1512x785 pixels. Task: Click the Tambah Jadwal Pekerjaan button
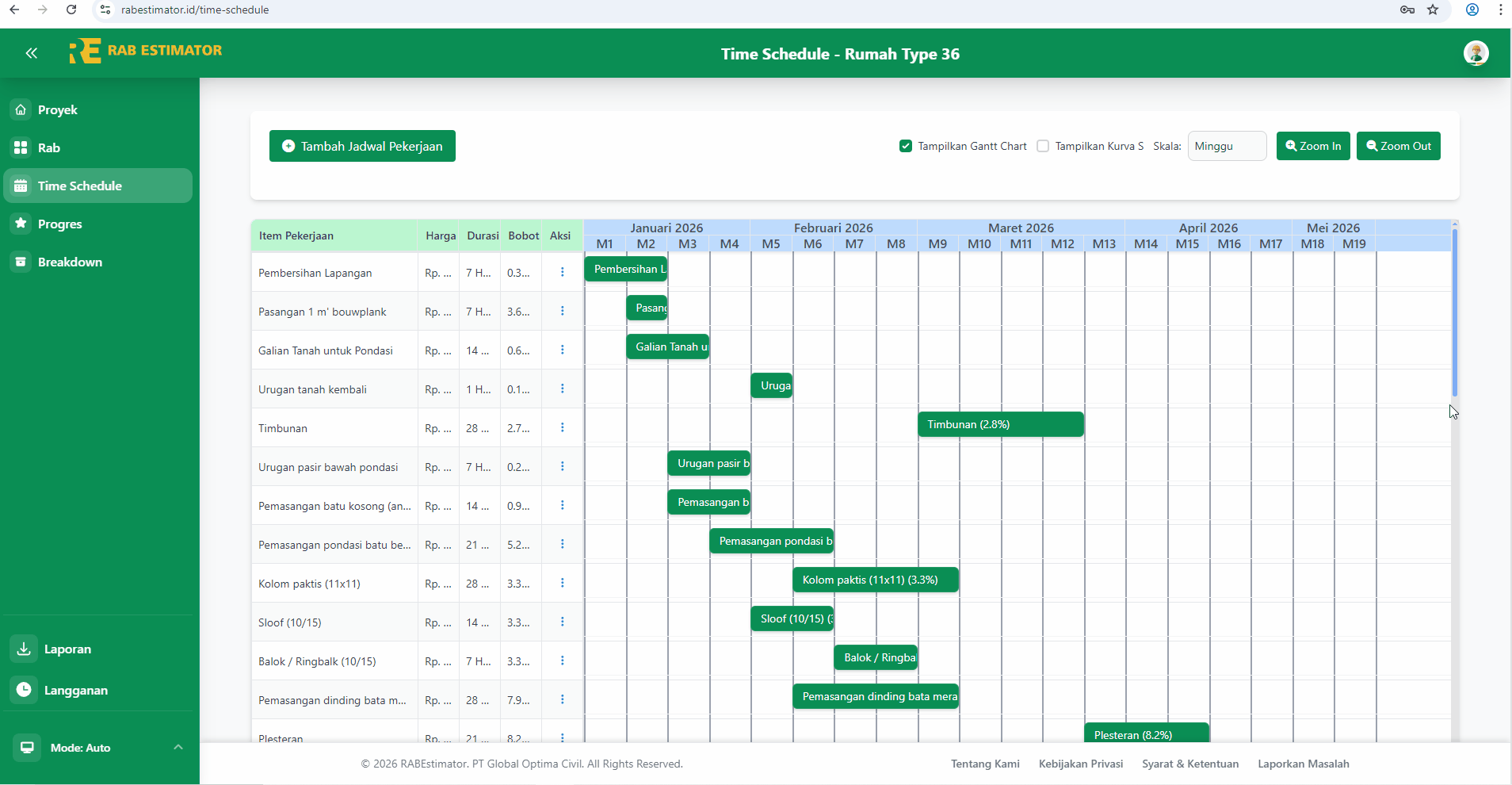pos(362,146)
